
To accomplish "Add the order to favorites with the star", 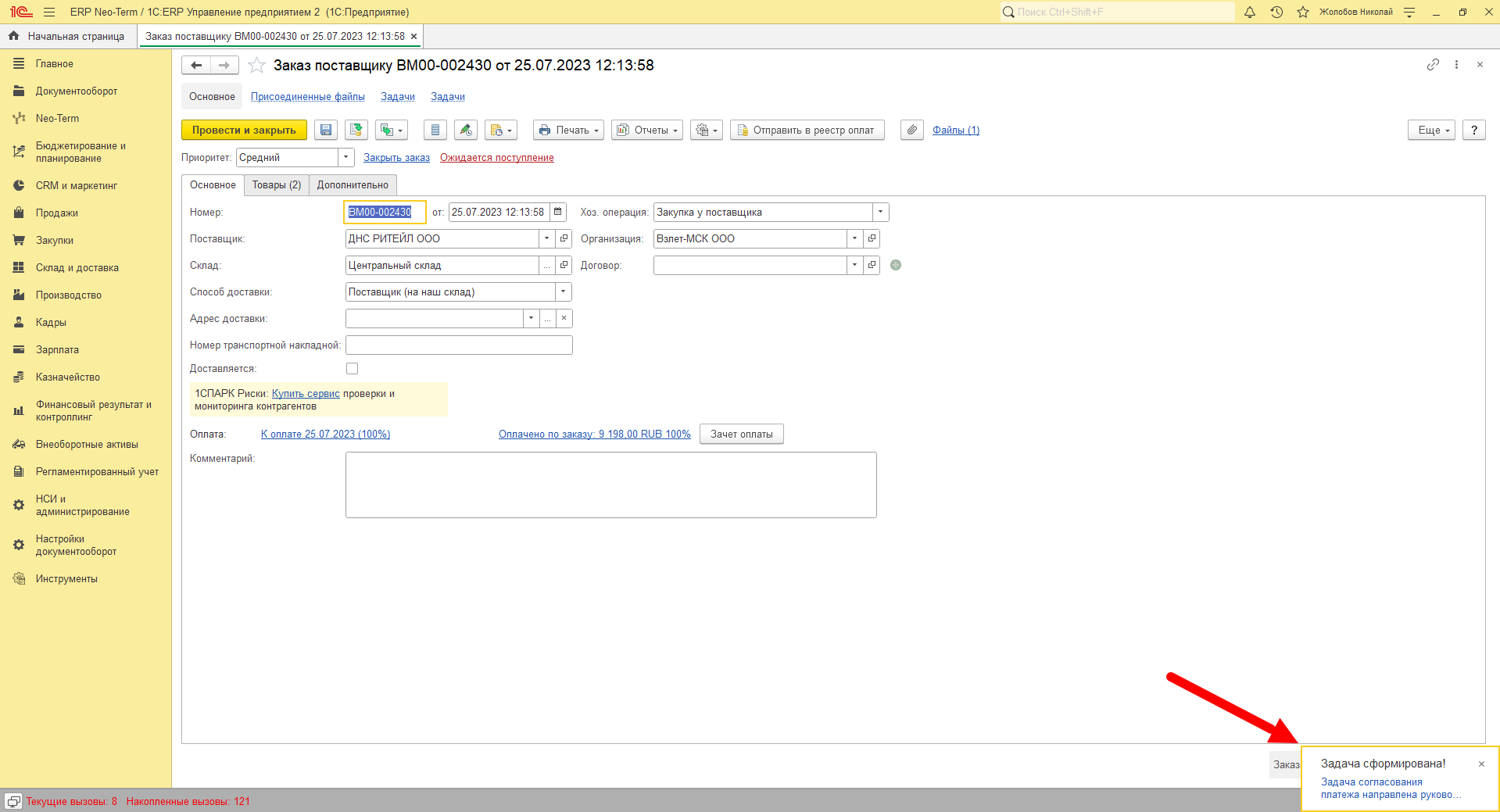I will pyautogui.click(x=256, y=66).
